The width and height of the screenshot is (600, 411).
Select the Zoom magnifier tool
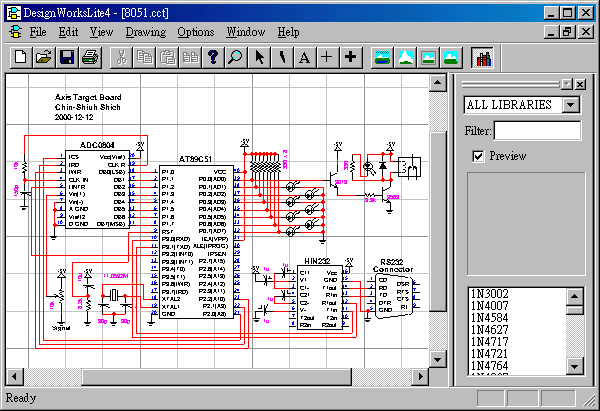[x=236, y=57]
